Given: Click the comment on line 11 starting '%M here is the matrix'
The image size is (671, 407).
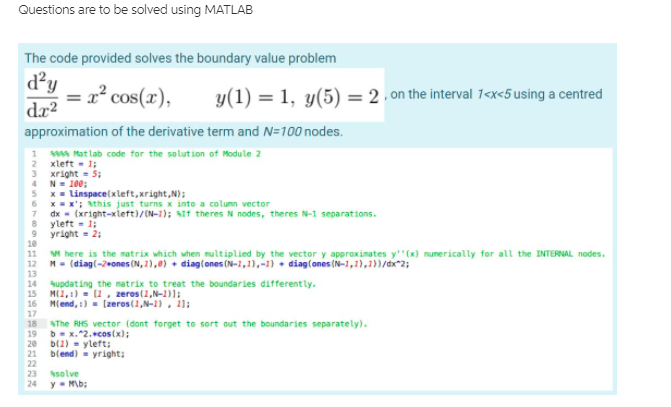Looking at the screenshot, I should click(328, 254).
